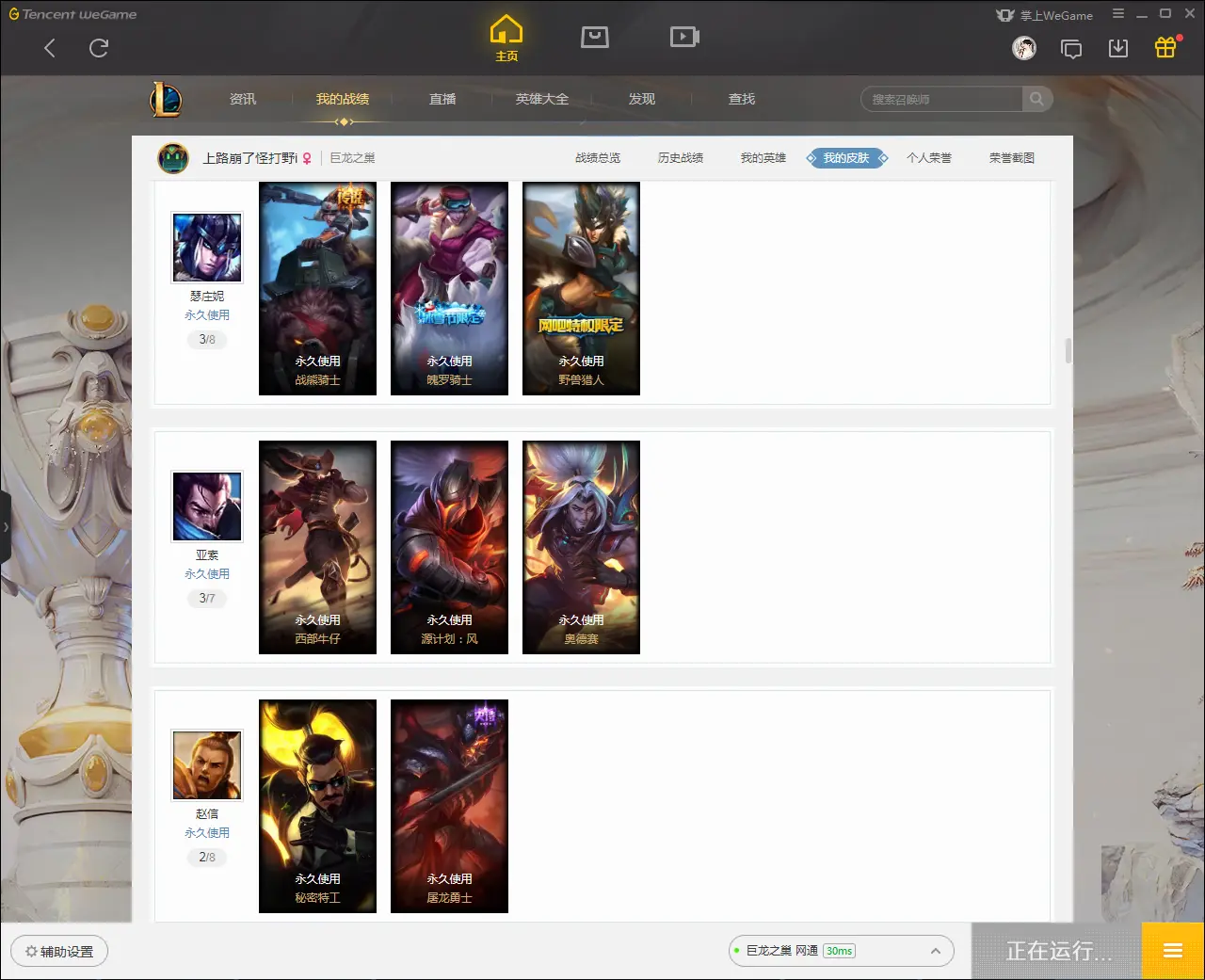Viewport: 1205px width, 980px height.
Task: Open the yellow menu button beside 正在运行
Action: click(x=1173, y=951)
